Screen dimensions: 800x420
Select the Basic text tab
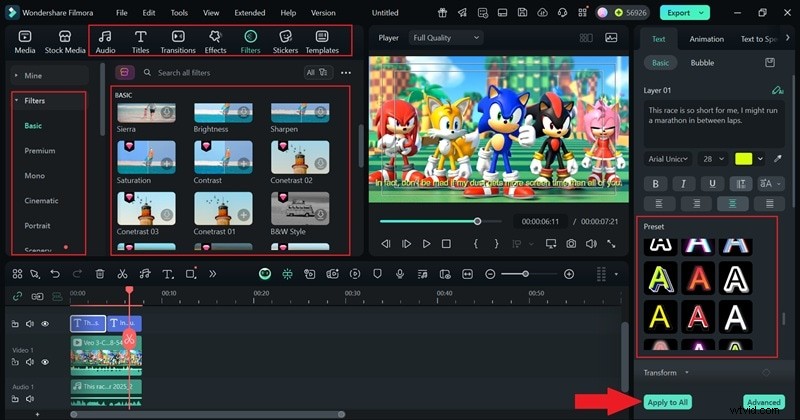[x=660, y=63]
